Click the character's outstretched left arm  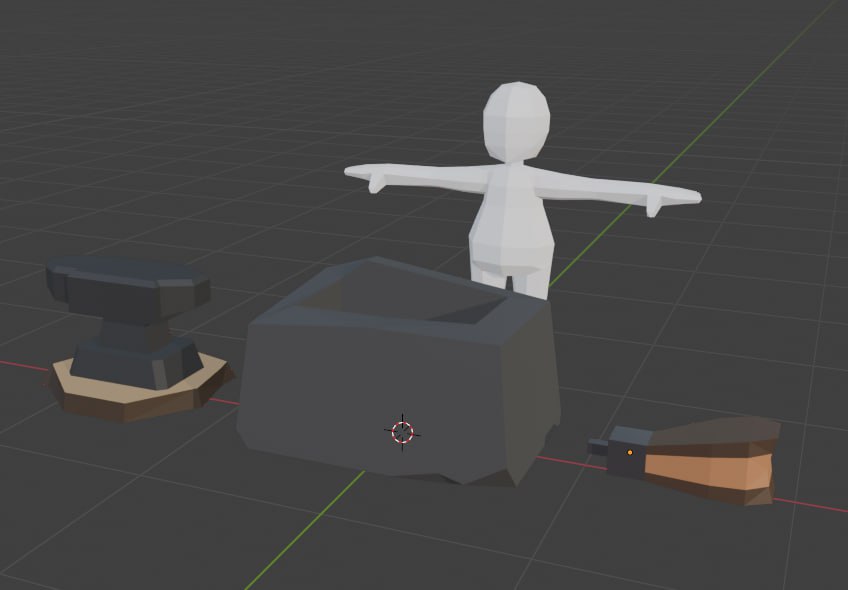[640, 200]
